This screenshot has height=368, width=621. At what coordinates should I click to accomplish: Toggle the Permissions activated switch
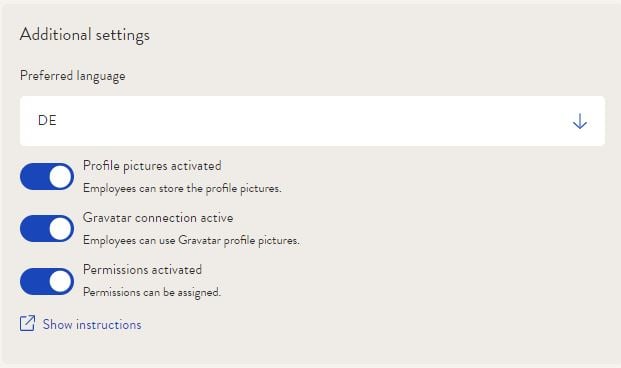tap(47, 281)
